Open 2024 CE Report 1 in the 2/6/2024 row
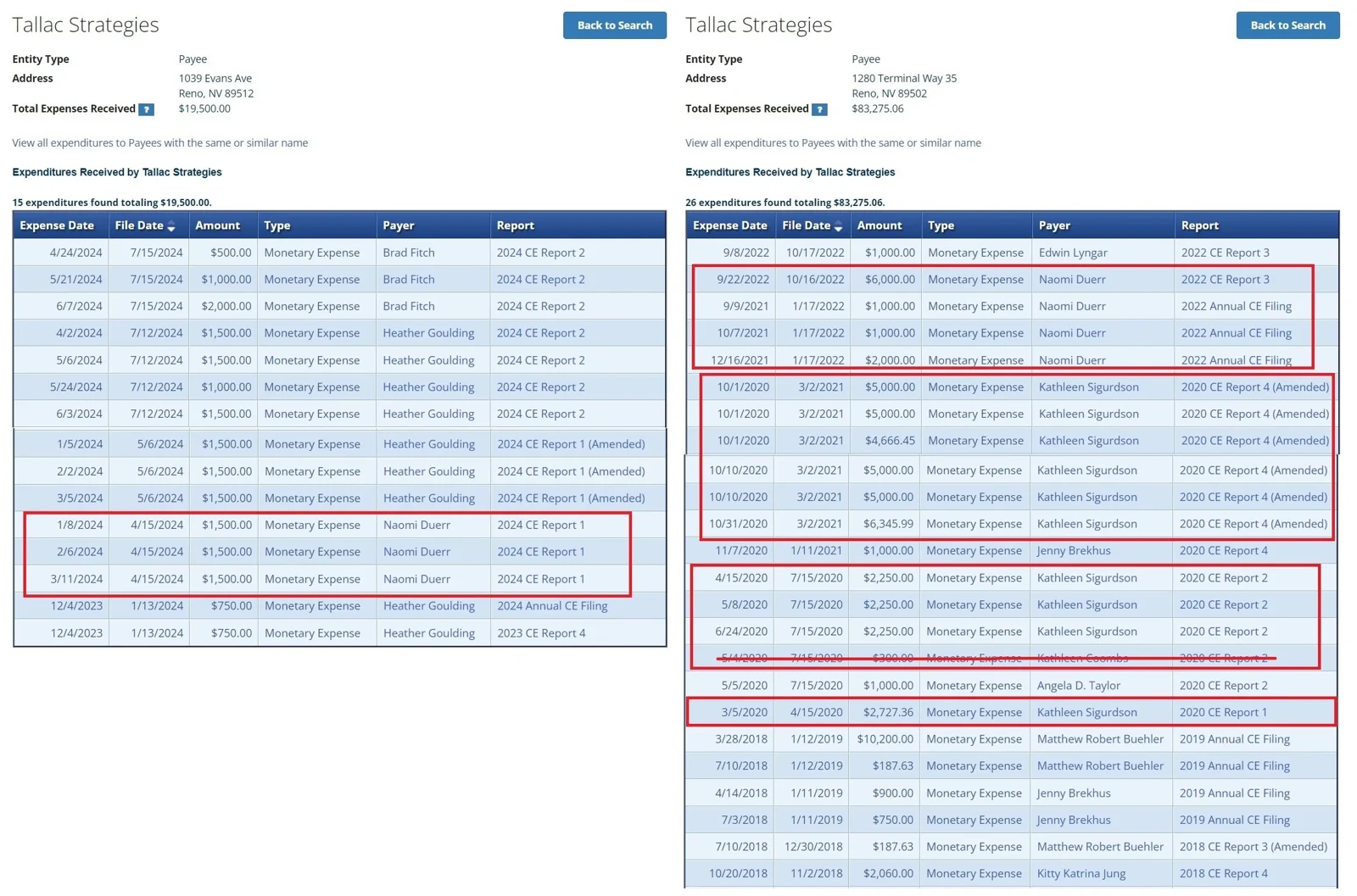This screenshot has height=896, width=1357. coord(541,552)
